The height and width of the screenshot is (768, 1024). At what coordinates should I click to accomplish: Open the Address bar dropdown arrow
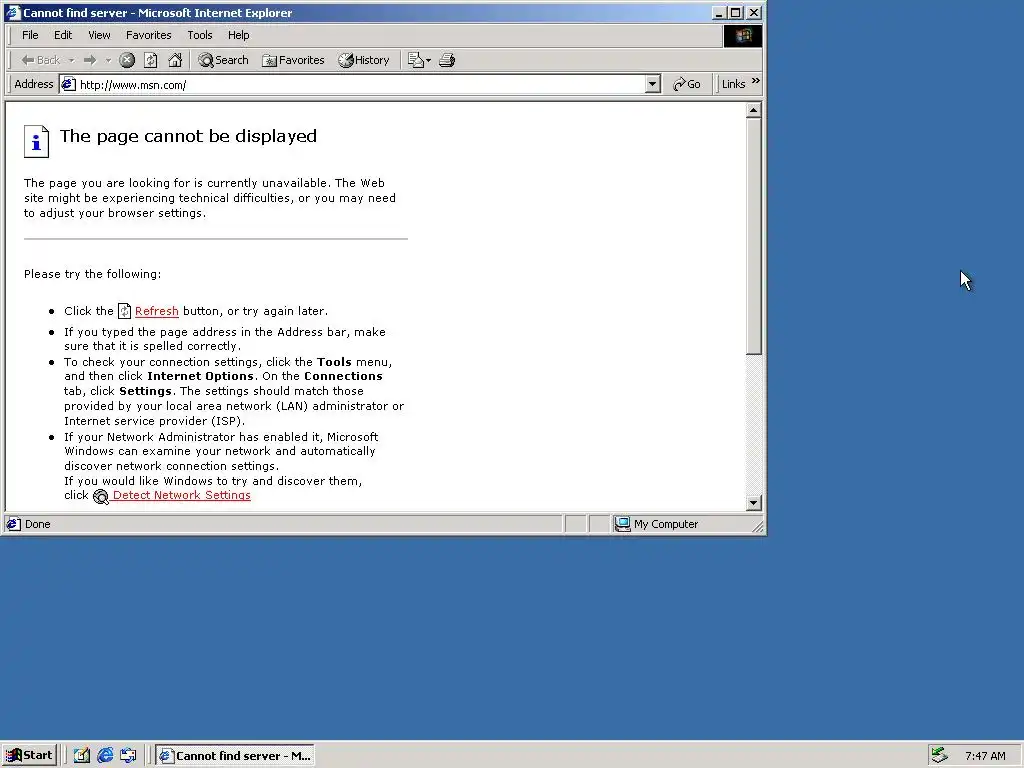tap(652, 84)
